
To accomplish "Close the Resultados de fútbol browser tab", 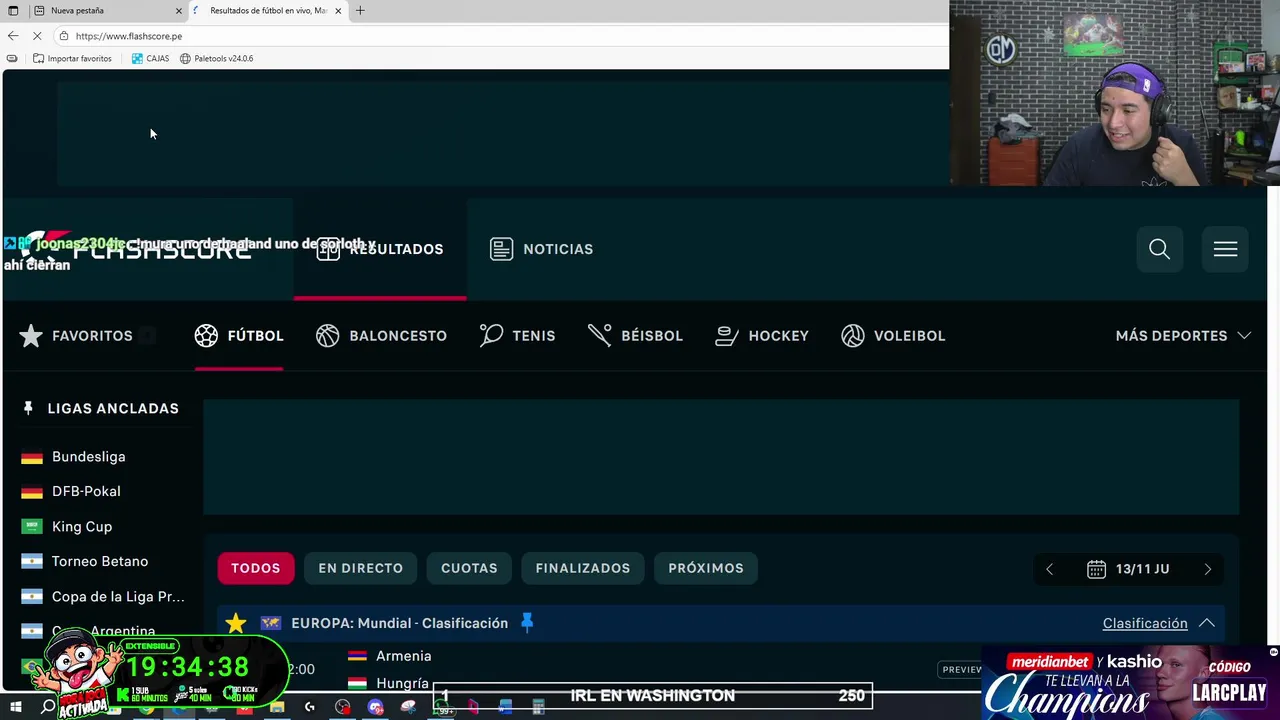I will [338, 11].
